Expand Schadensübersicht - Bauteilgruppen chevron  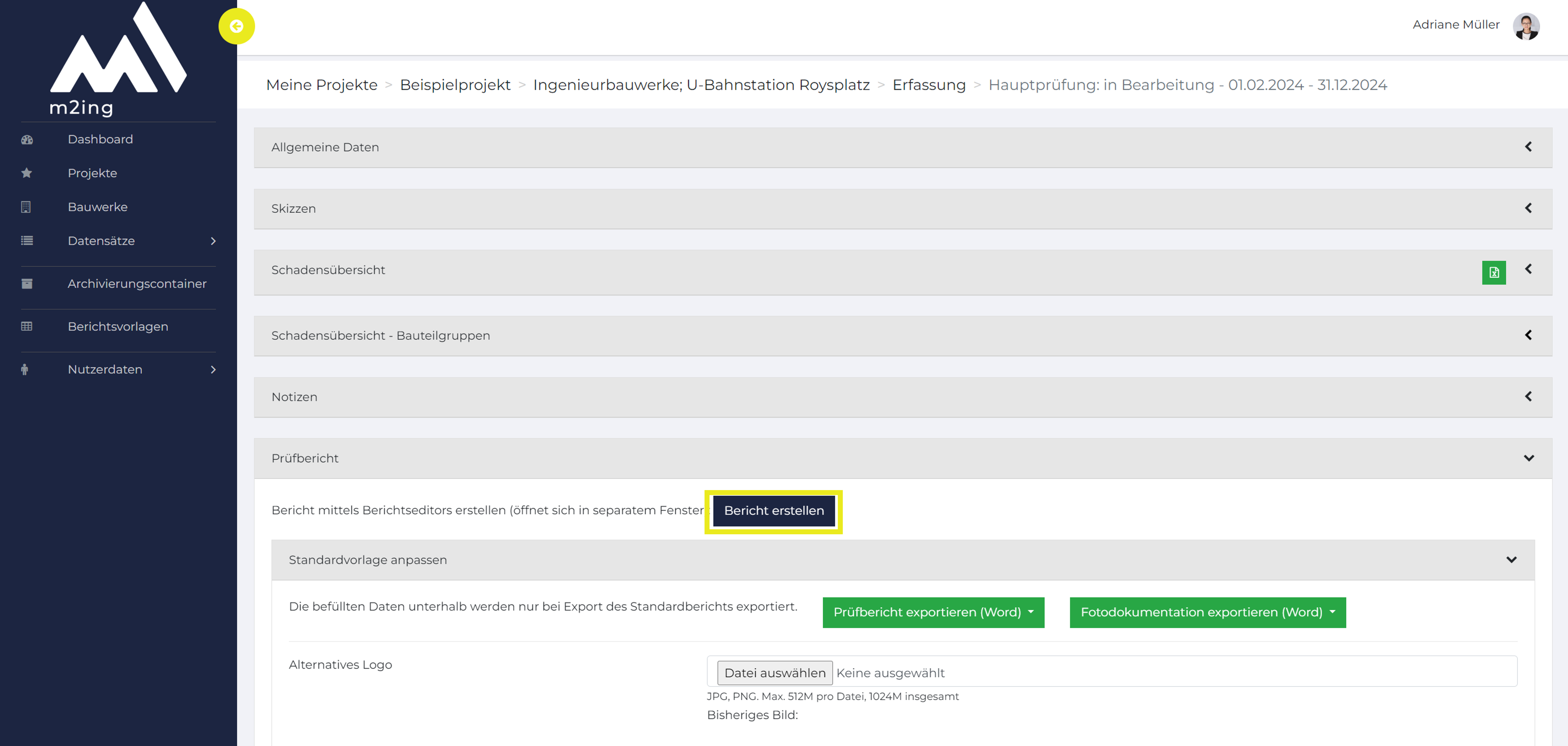pyautogui.click(x=1528, y=335)
